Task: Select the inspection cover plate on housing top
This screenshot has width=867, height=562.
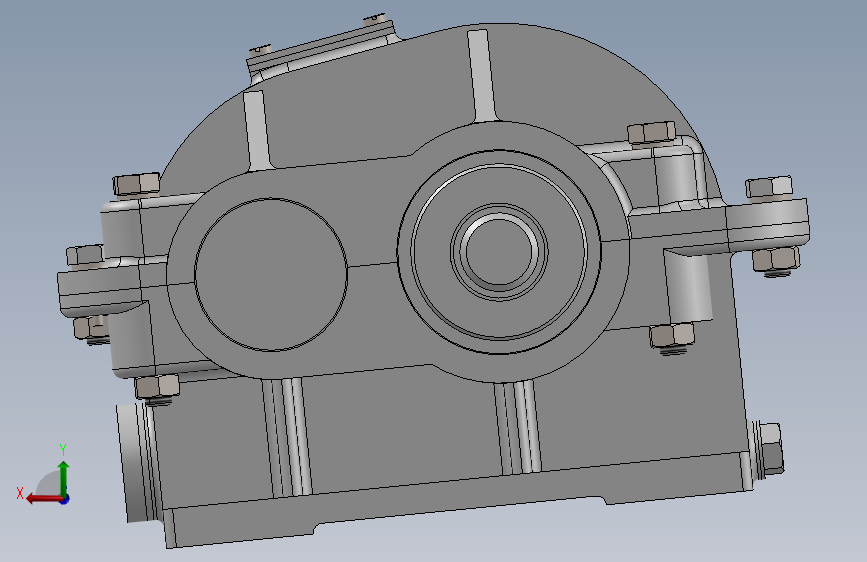Action: 322,46
